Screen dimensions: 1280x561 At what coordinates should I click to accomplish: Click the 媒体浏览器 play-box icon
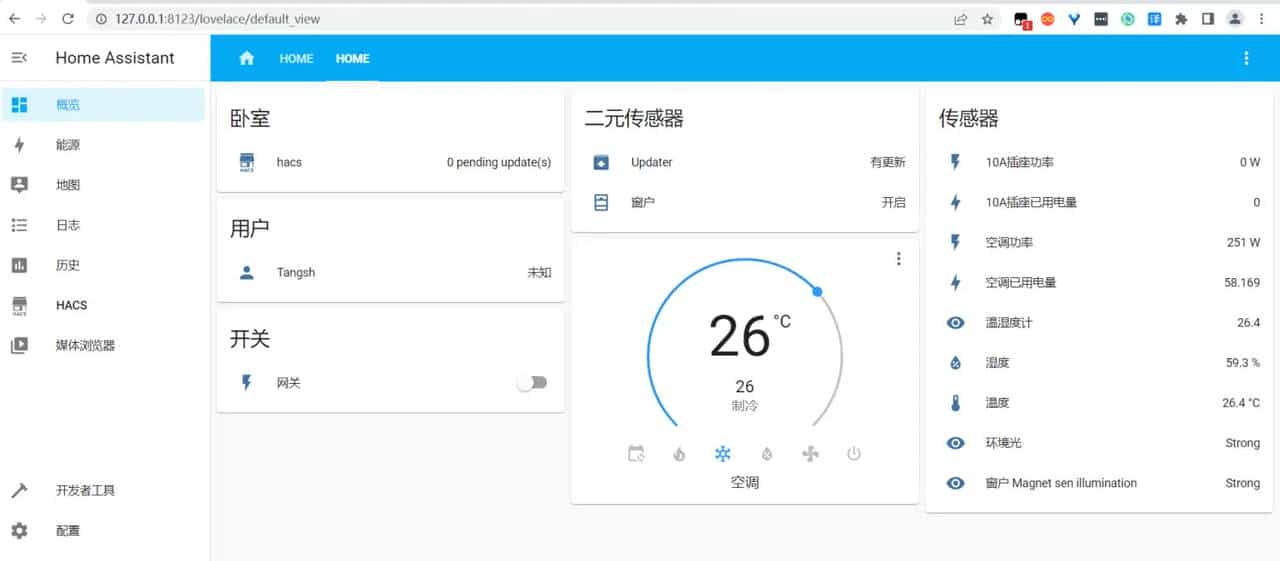[x=19, y=345]
